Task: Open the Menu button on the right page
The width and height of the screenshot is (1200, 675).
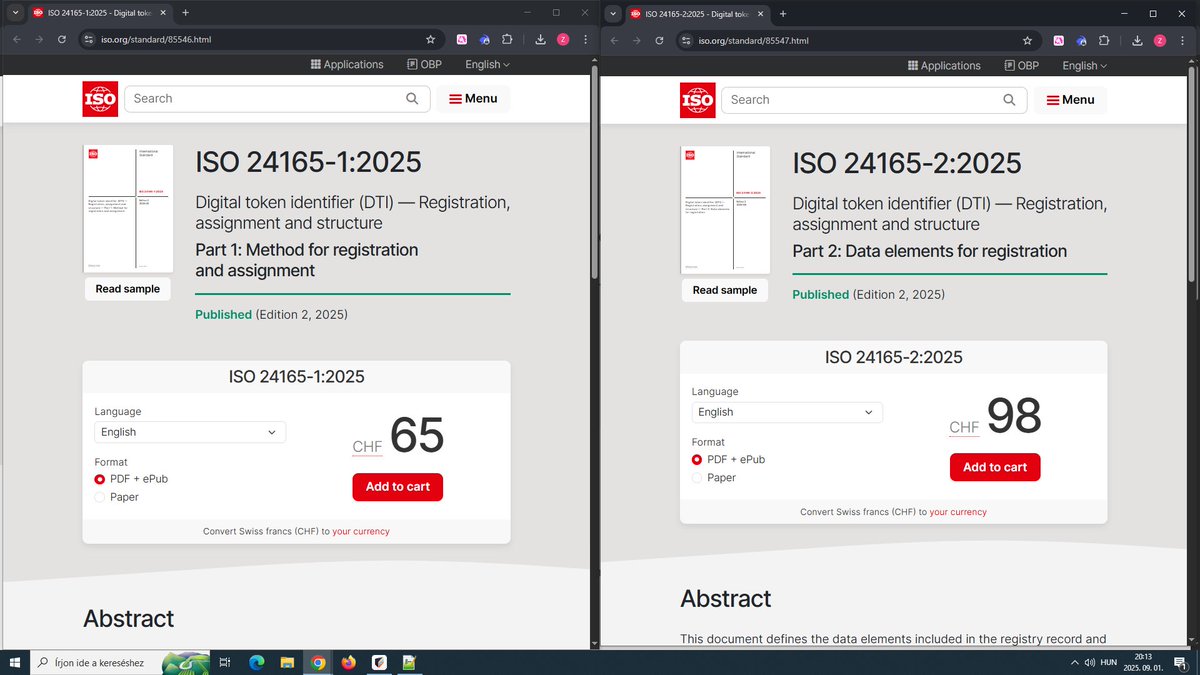Action: tap(1070, 100)
